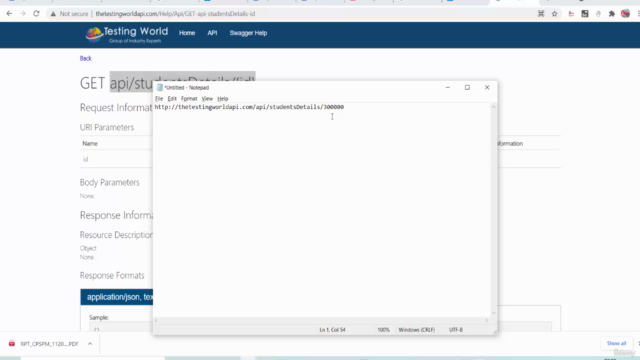Click the 'Body Parameters' heading
Image resolution: width=640 pixels, height=360 pixels.
tap(109, 182)
